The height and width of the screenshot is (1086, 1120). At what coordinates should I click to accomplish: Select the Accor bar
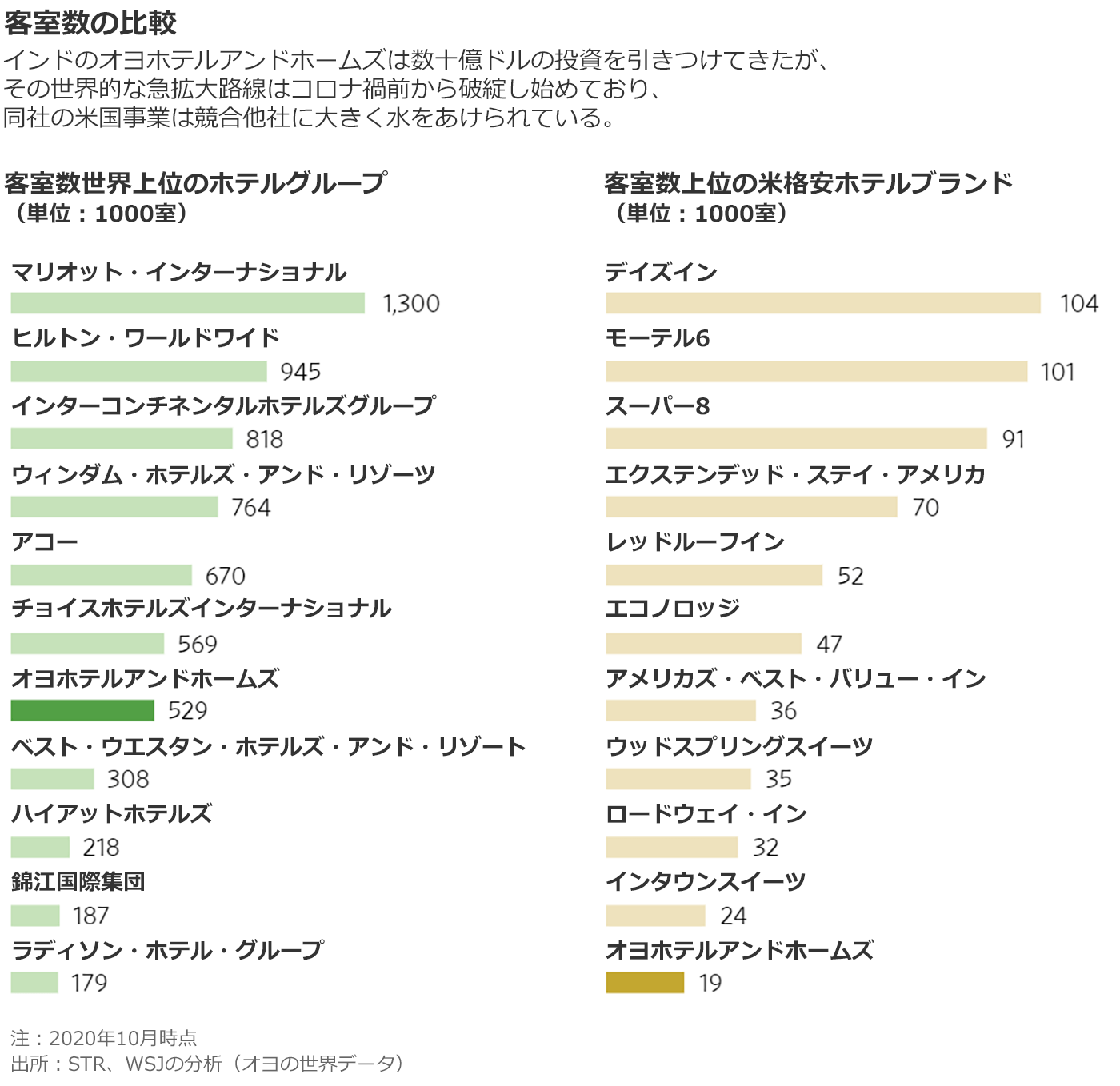102,575
